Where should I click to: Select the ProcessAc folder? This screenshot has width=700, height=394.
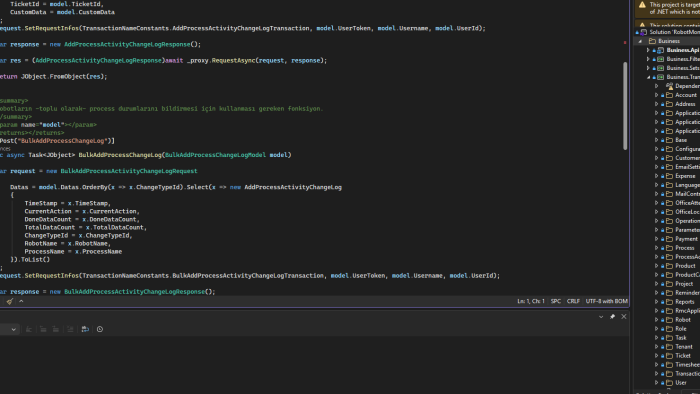(688, 257)
